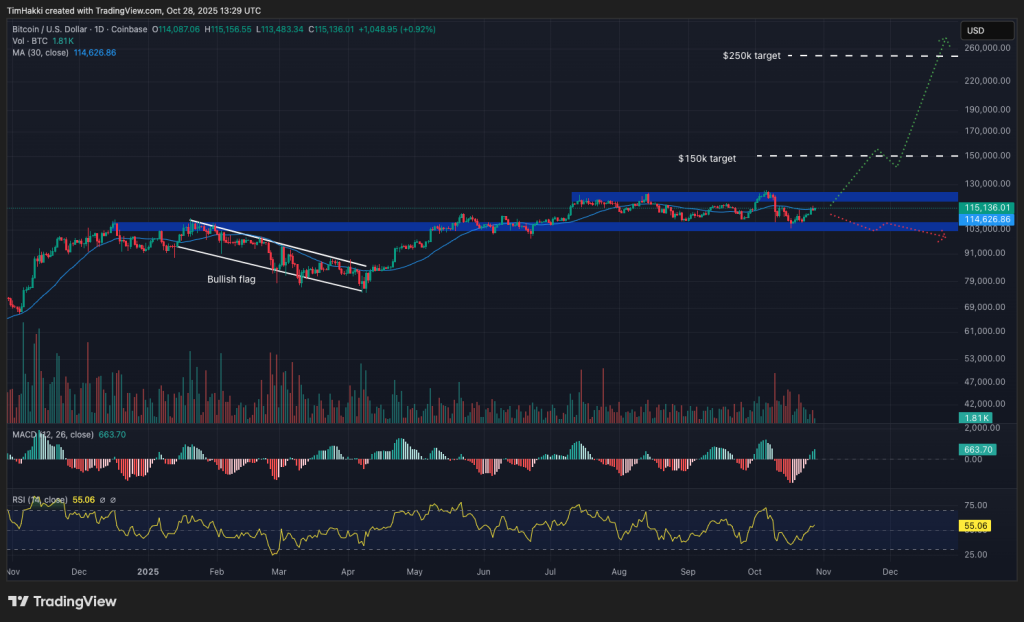Hide the RSI indicator with its eye icon
This screenshot has height=622, width=1024.
coord(103,499)
